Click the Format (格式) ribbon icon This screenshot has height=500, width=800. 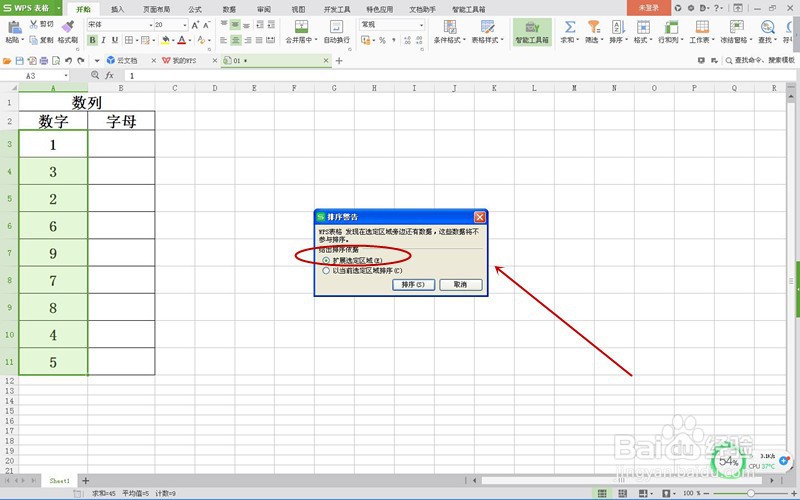643,27
